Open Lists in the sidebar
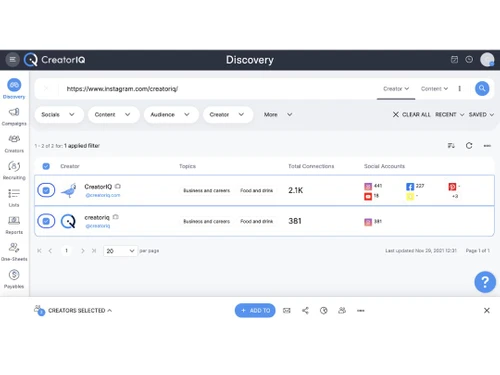Viewport: 500px width, 375px height. [x=14, y=198]
